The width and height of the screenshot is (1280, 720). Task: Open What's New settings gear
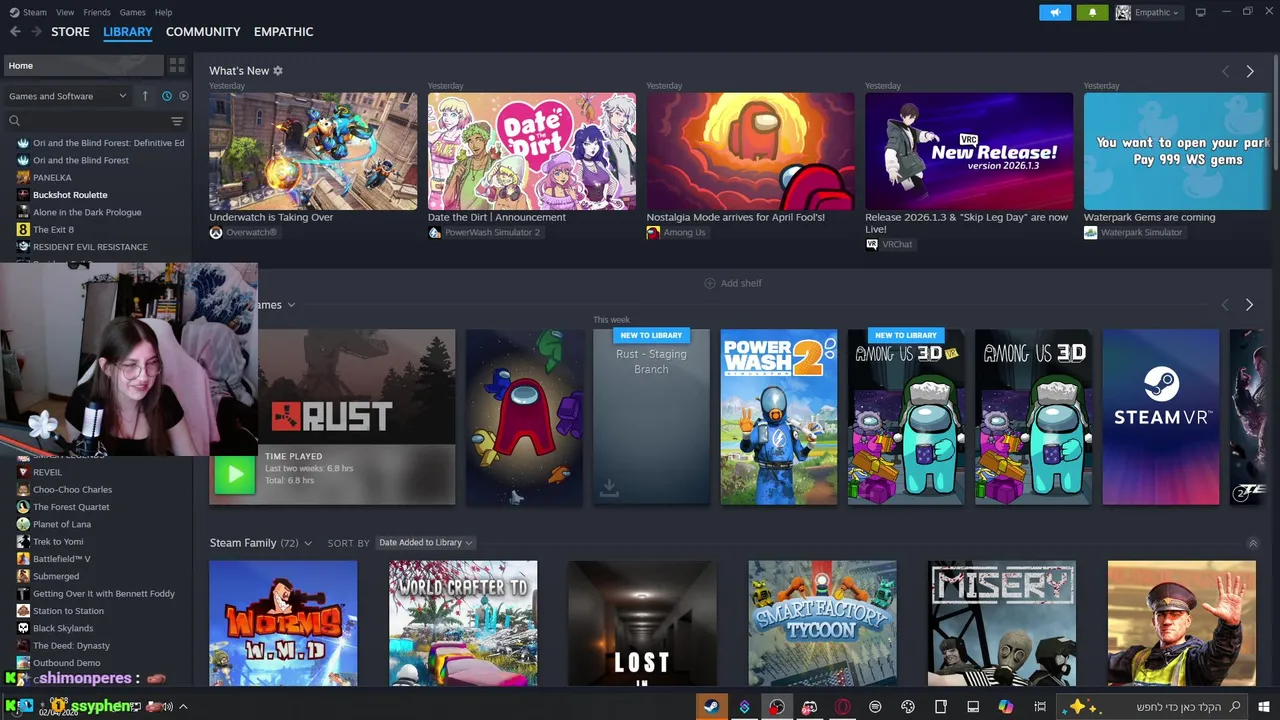tap(278, 71)
